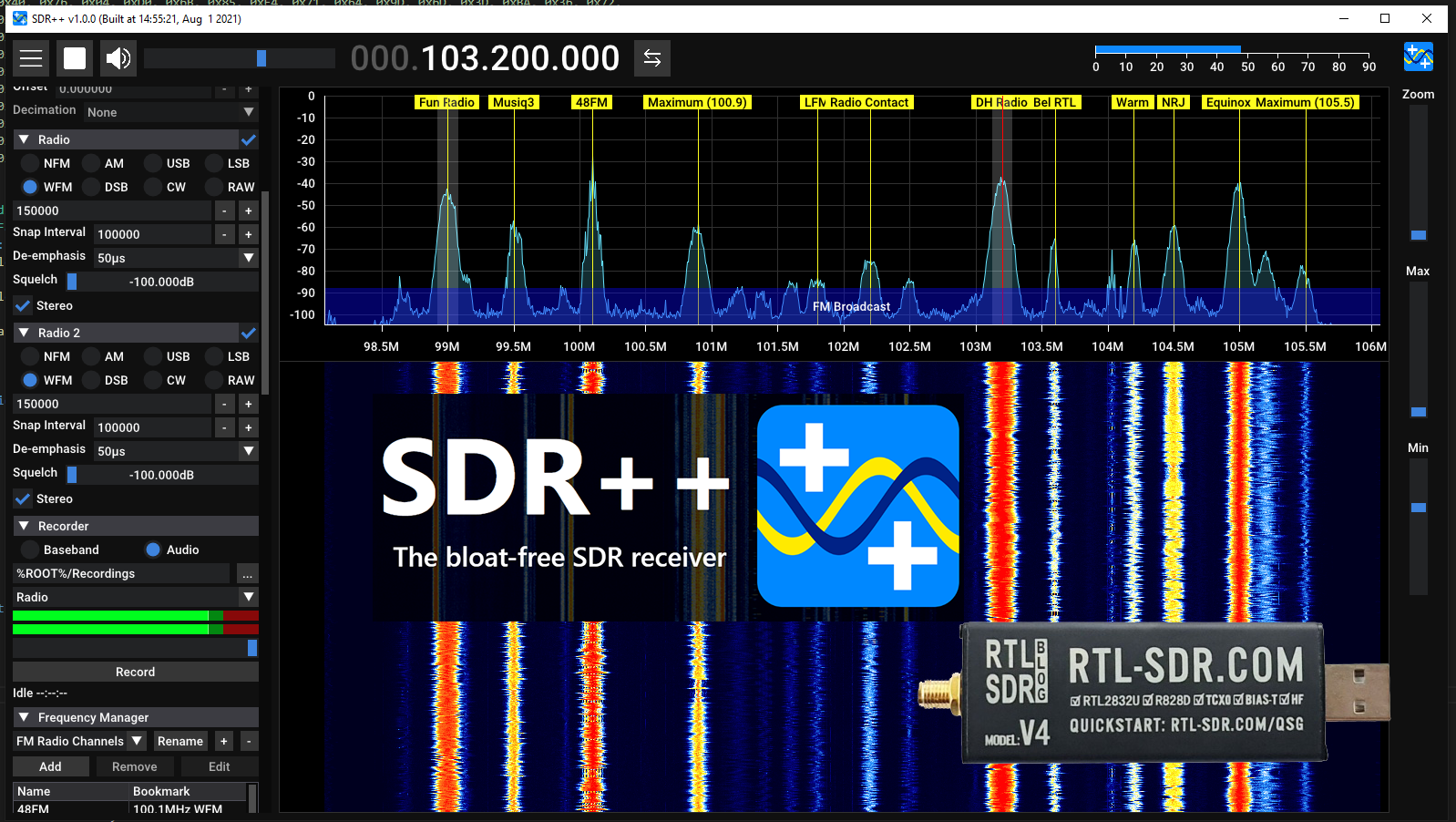The width and height of the screenshot is (1456, 822).
Task: Click the NRJ bookmark label
Action: coord(1174,102)
